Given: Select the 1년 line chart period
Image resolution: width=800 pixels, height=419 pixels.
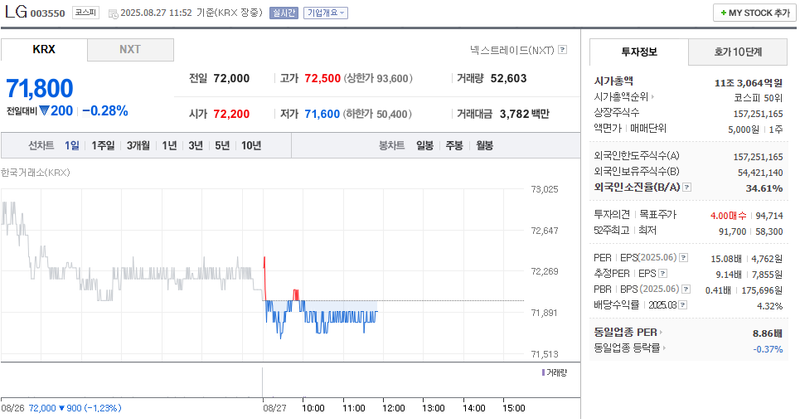Looking at the screenshot, I should coord(169,145).
